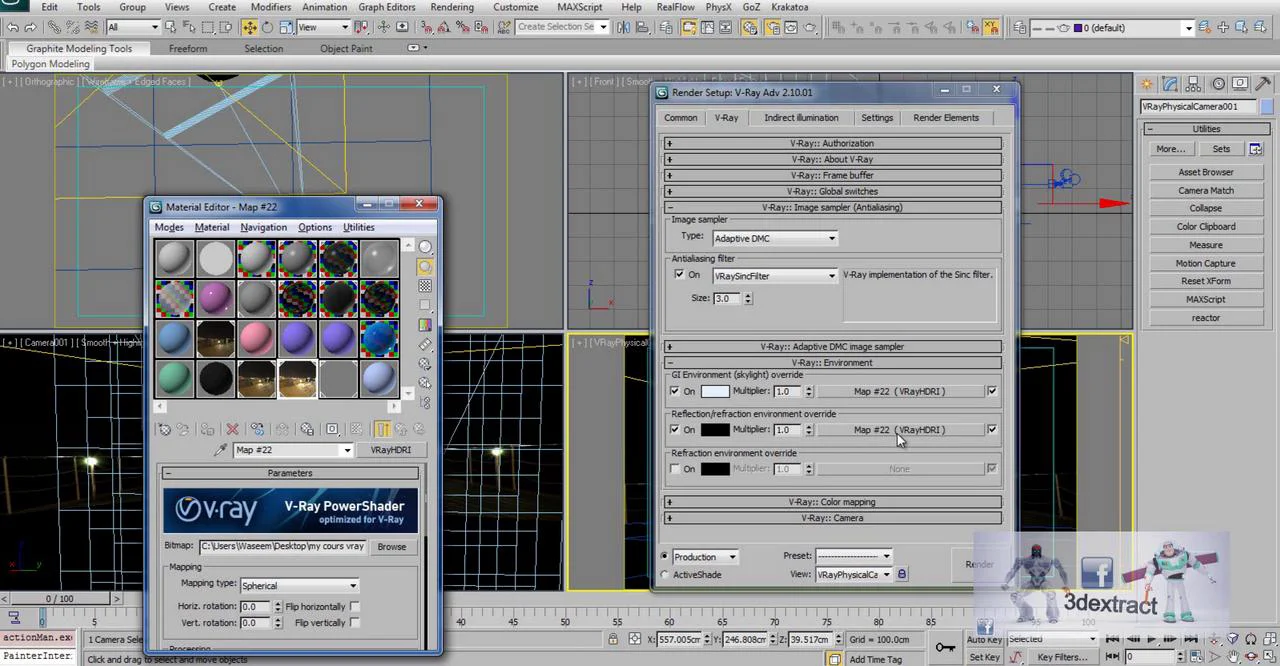Open the View VRayPhysicalCamera dropdown

pyautogui.click(x=853, y=574)
